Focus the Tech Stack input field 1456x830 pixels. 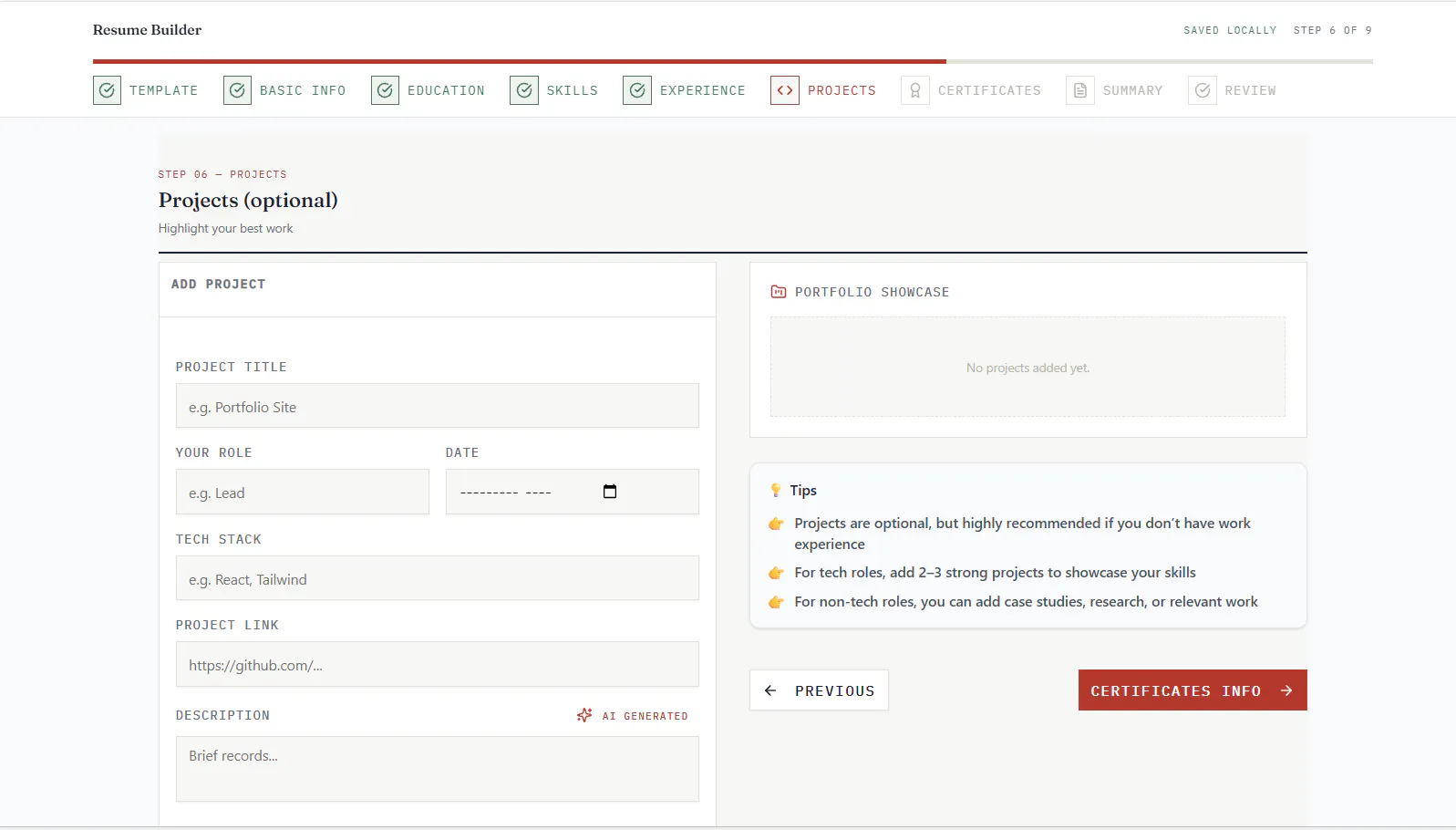click(x=438, y=578)
